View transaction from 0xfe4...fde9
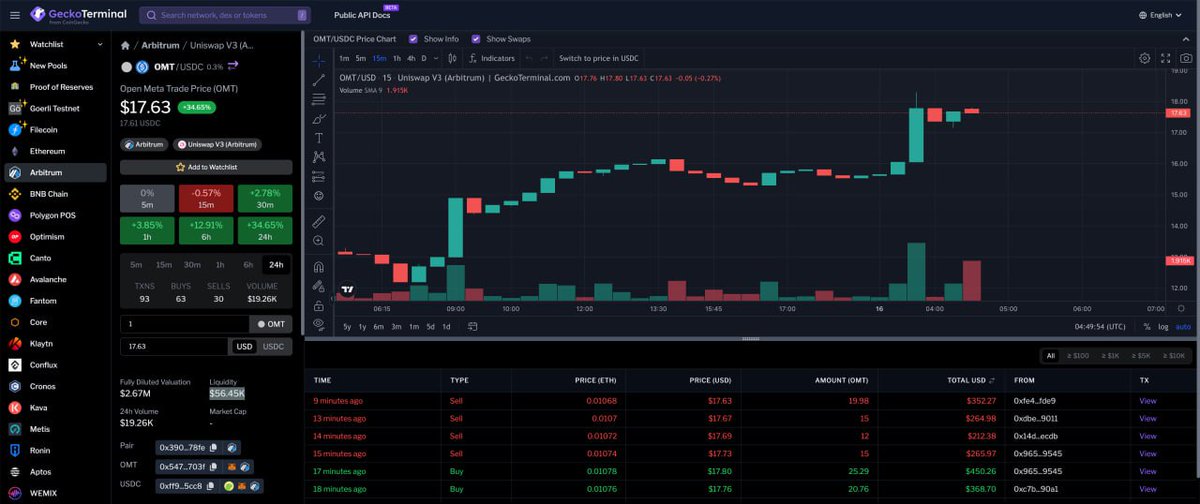The image size is (1200, 504). click(x=1147, y=400)
